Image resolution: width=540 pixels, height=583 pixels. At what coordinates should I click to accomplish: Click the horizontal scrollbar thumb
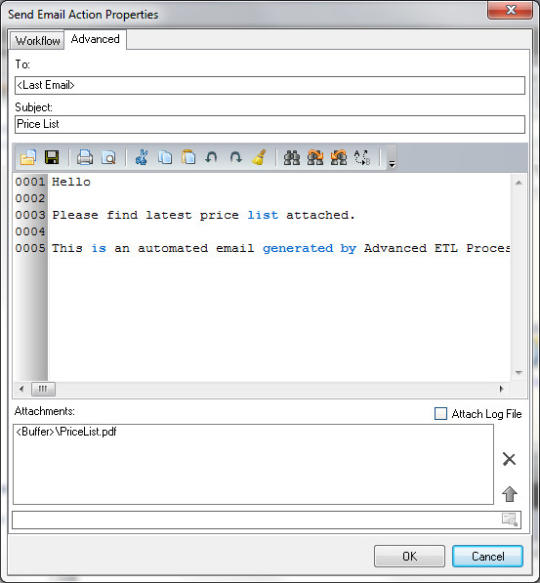pos(43,389)
